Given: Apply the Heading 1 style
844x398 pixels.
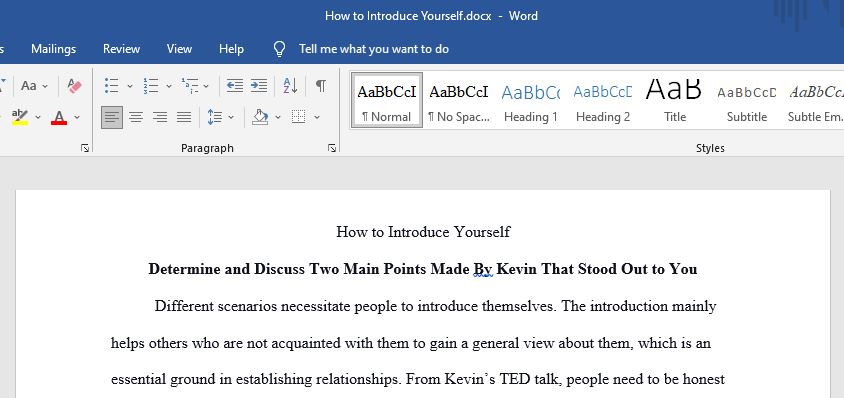Looking at the screenshot, I should [x=531, y=100].
